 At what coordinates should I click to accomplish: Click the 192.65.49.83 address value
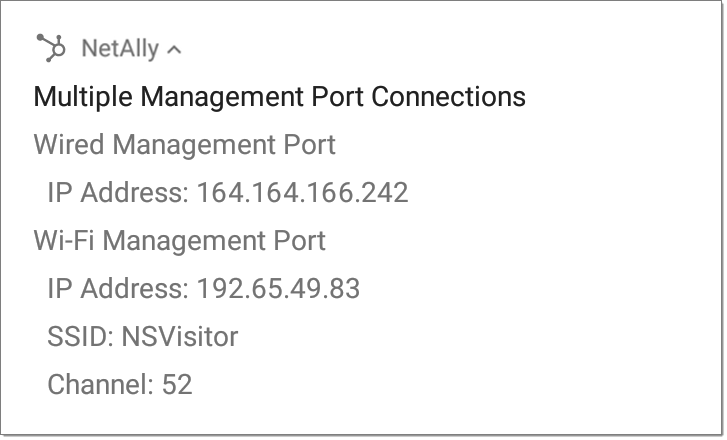tap(278, 288)
